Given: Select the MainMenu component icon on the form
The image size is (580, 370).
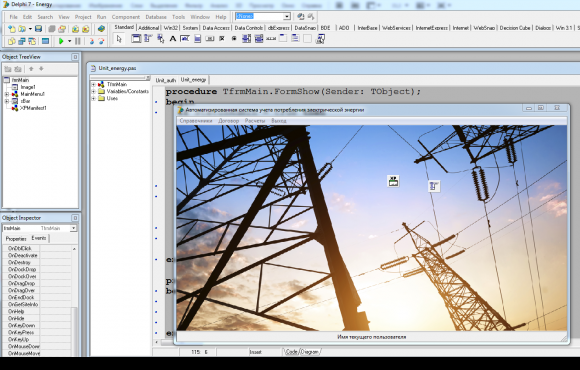Looking at the screenshot, I should (434, 186).
